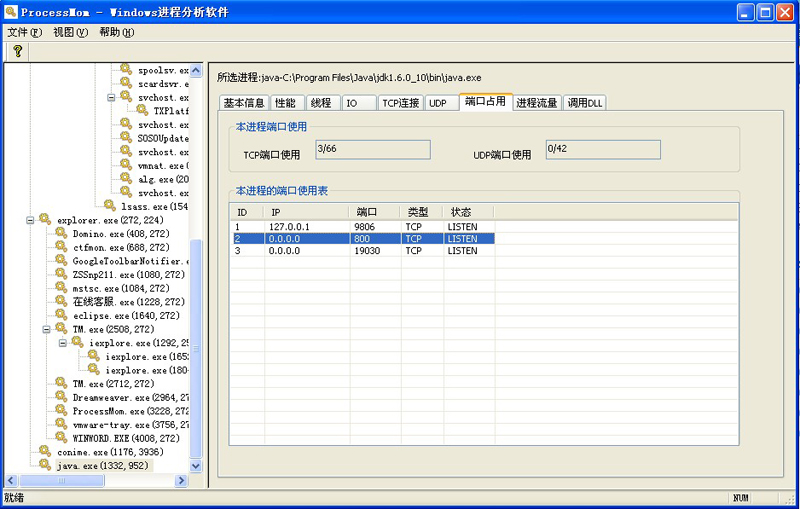
Task: Select the eclipse.exe process icon
Action: point(61,315)
